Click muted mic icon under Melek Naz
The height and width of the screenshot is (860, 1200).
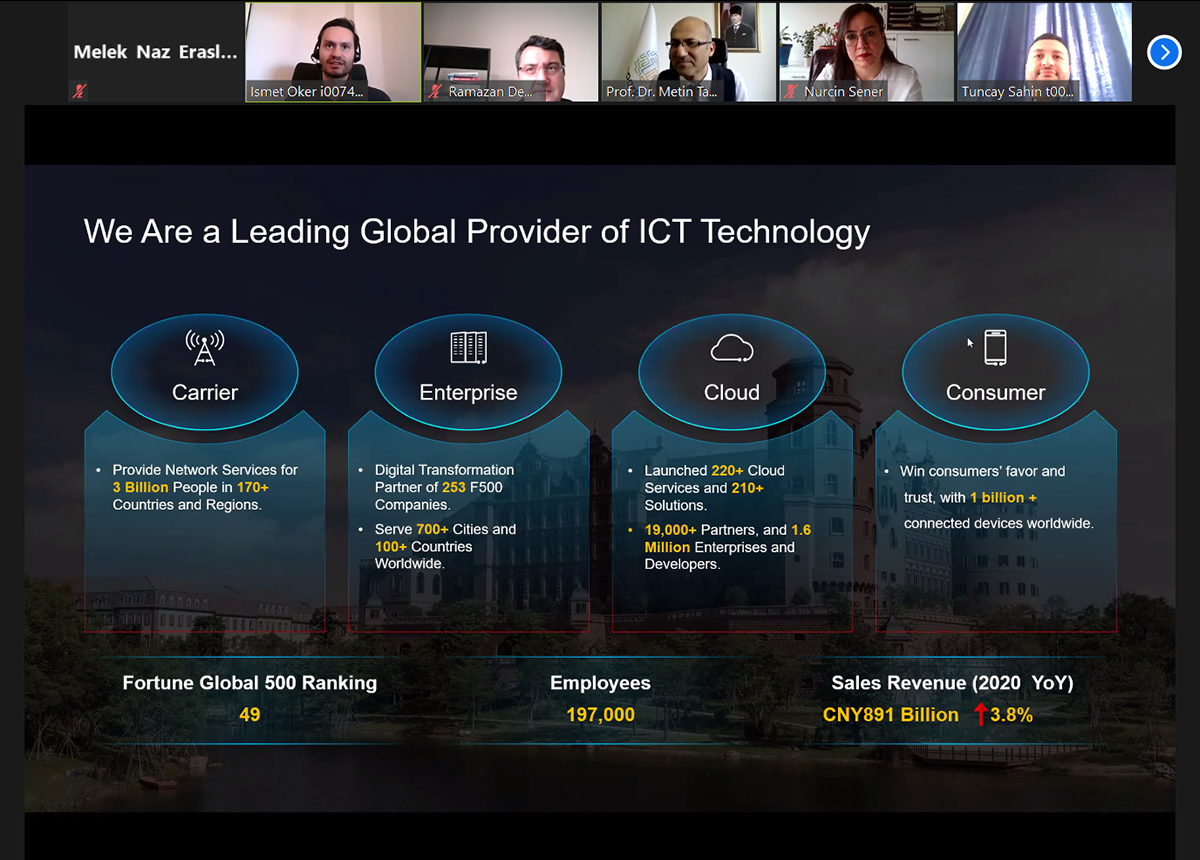(x=80, y=91)
